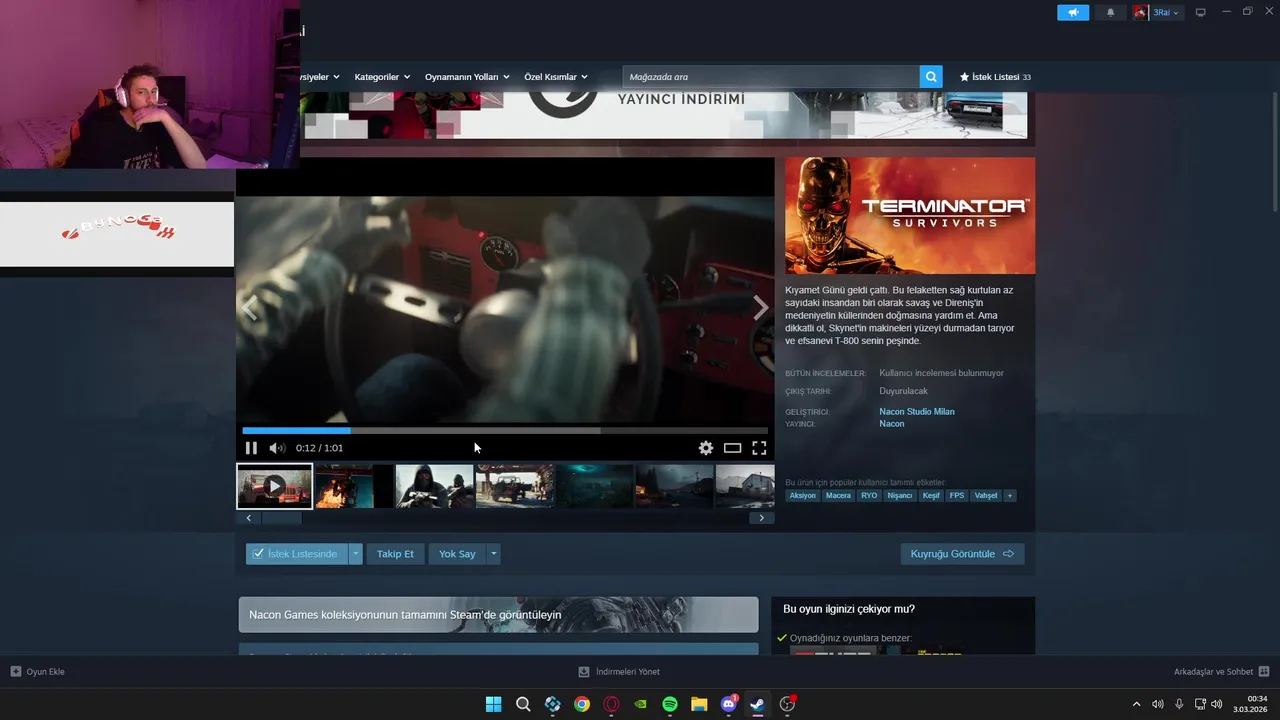Screen dimensions: 1280x720
Task: Open the video settings gear
Action: (x=706, y=448)
